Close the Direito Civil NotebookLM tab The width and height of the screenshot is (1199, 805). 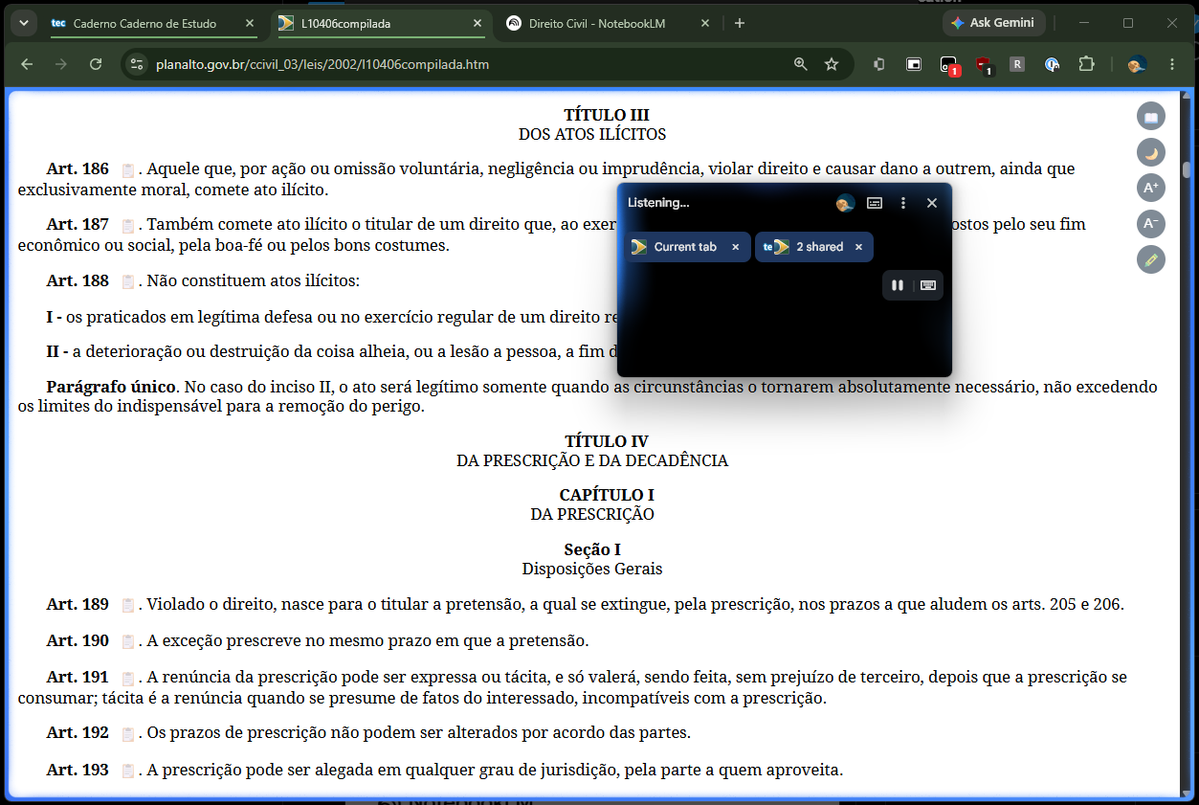point(705,24)
